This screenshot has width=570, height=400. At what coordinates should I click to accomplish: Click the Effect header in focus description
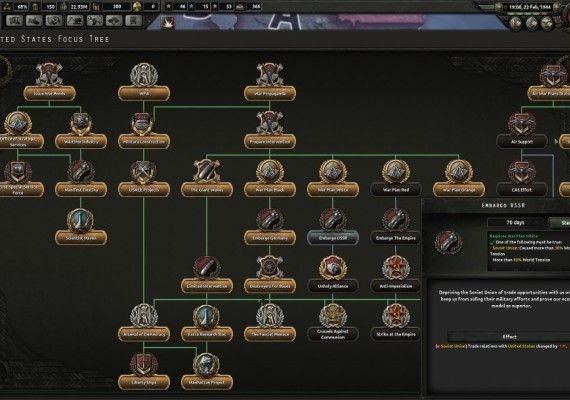click(509, 337)
